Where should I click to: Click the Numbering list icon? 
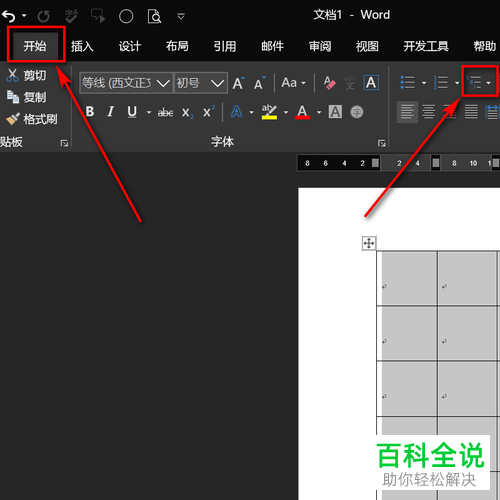click(441, 82)
